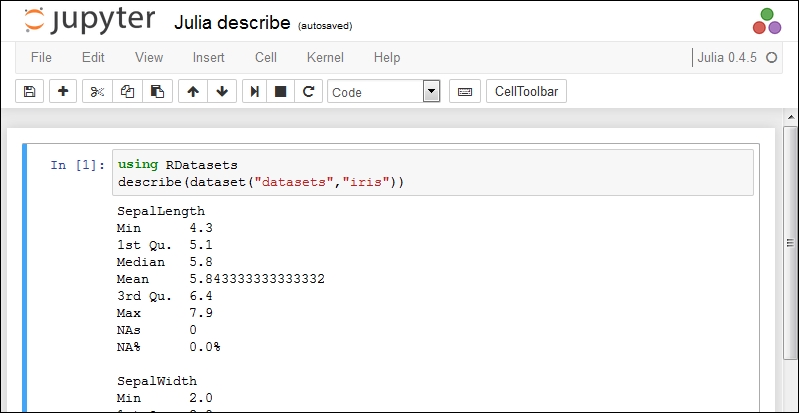This screenshot has width=799, height=413.
Task: Open the cell type dropdown showing Code
Action: (384, 92)
